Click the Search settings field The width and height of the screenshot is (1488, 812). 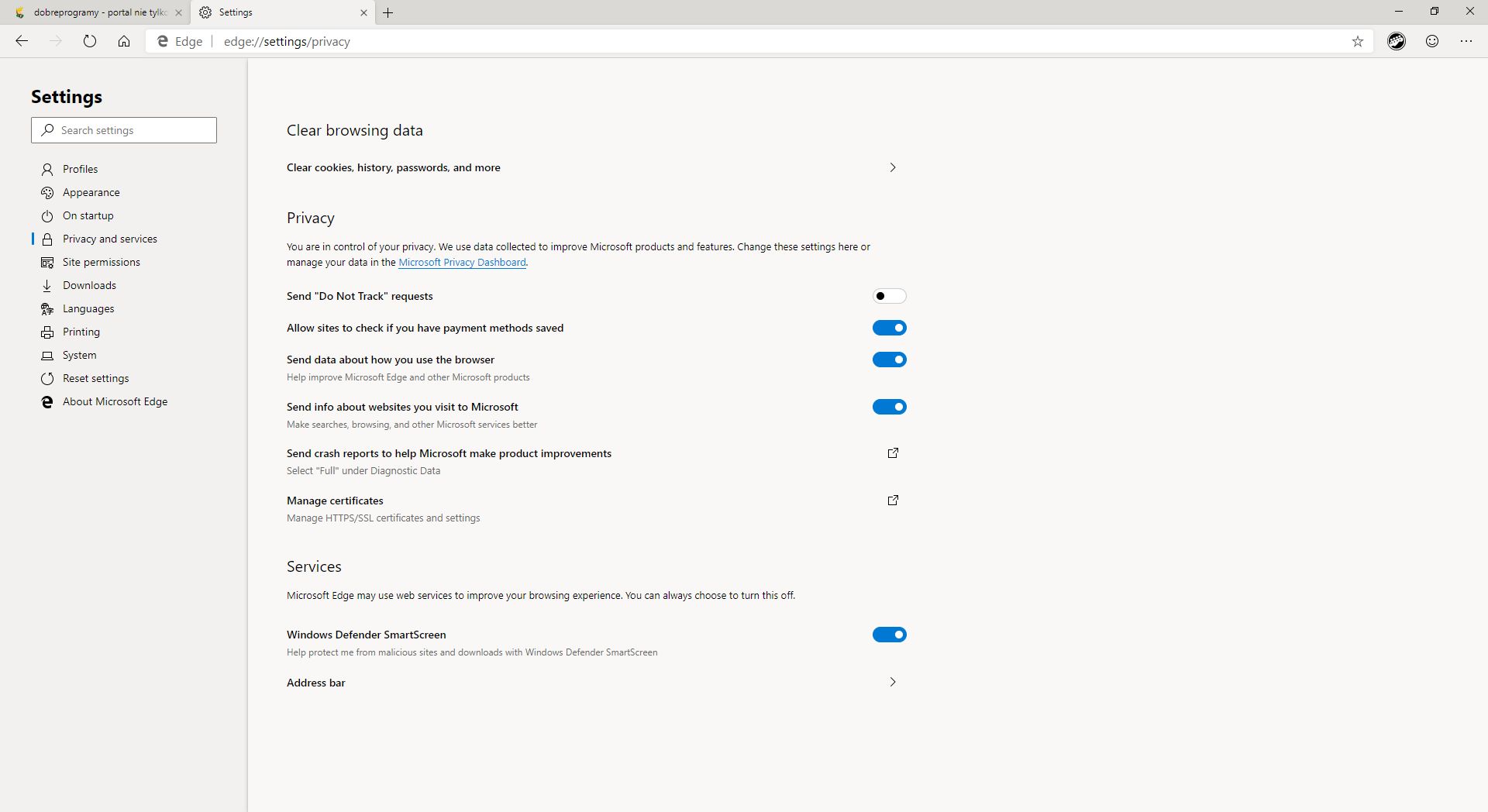tap(124, 130)
